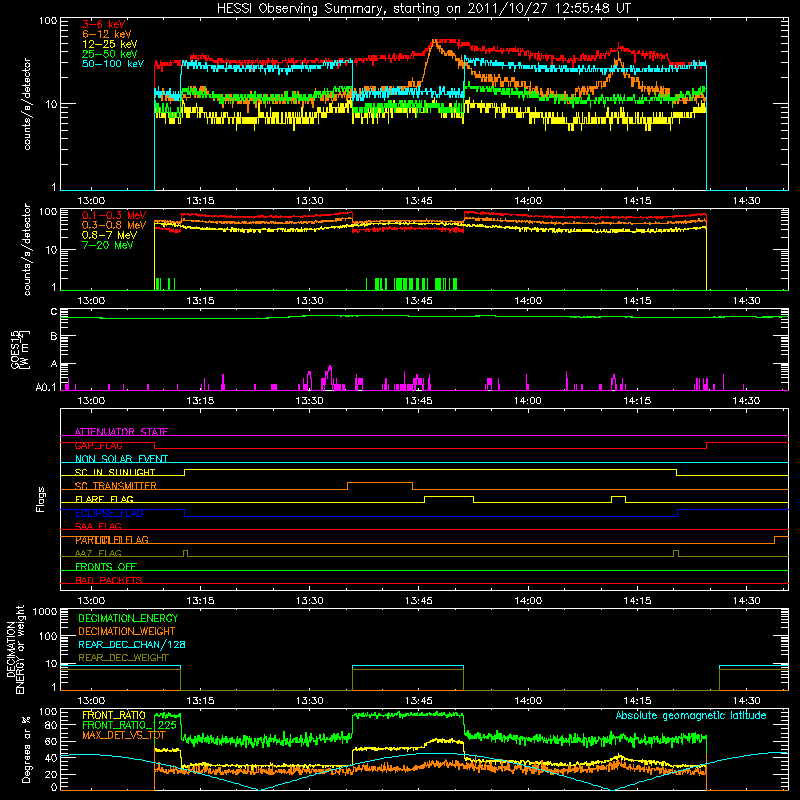Click the DECIMATION_WEIGHT legend entry
Viewport: 800px width, 800px height.
click(x=127, y=631)
